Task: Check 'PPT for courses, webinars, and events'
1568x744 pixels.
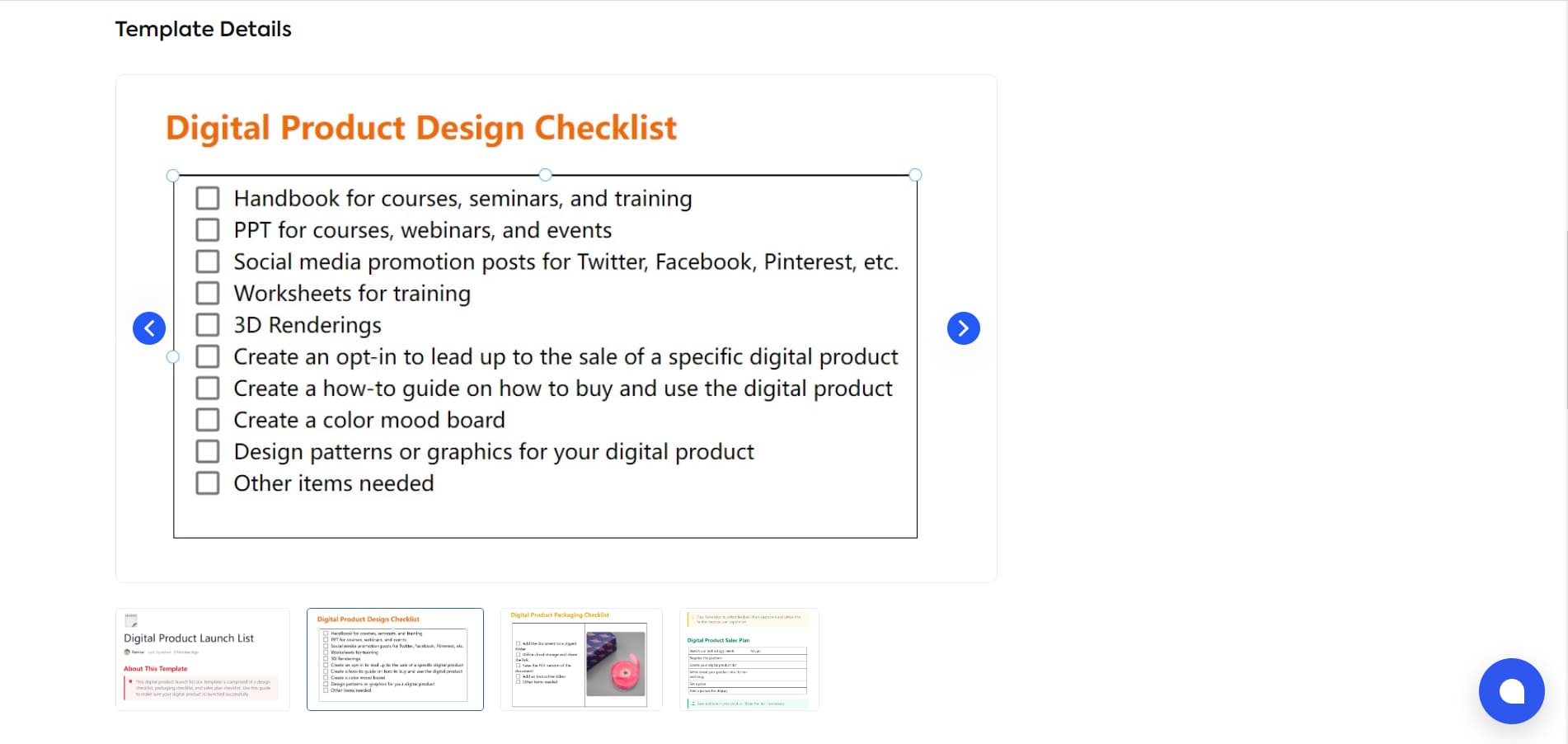Action: tap(207, 229)
